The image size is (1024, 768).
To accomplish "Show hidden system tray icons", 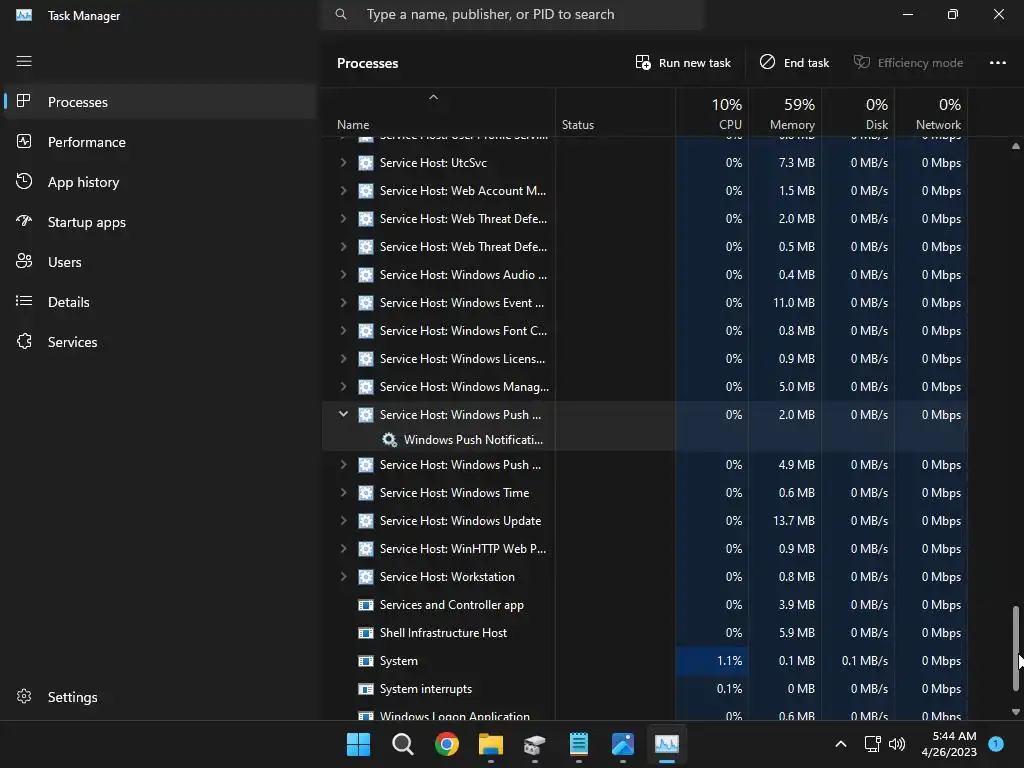I will coord(841,744).
